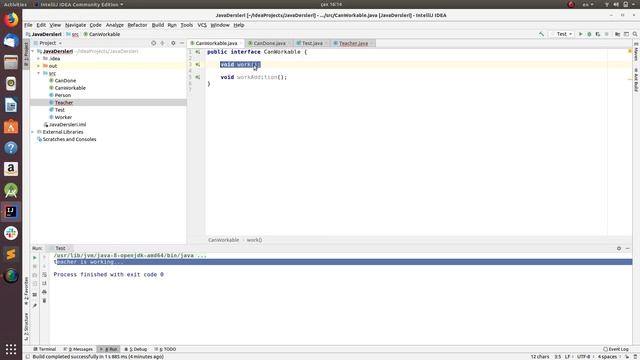The width and height of the screenshot is (640, 360).
Task: Hide the Project tool window
Action: pyautogui.click(x=182, y=43)
